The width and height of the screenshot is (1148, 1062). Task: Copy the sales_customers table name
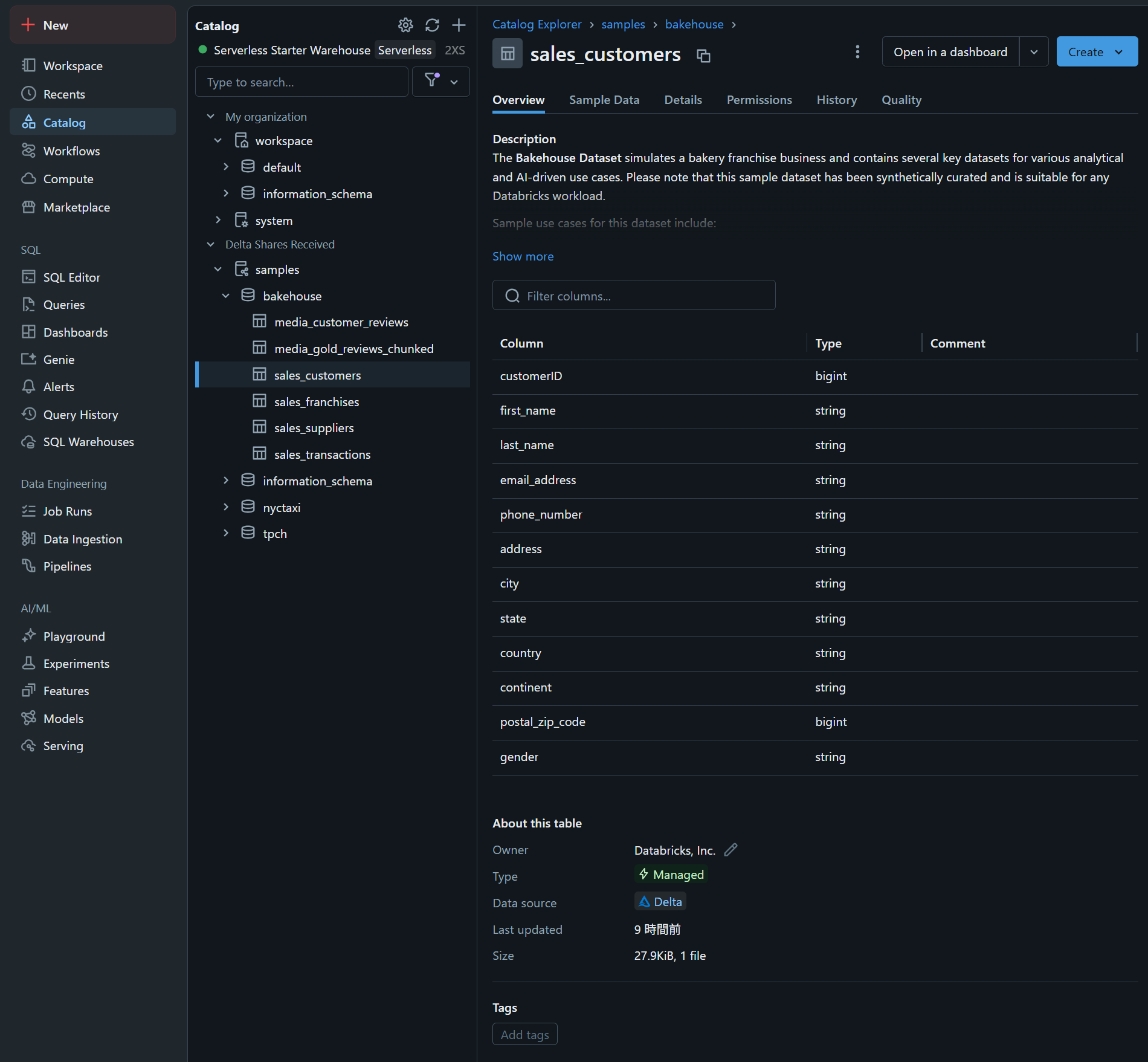[703, 56]
